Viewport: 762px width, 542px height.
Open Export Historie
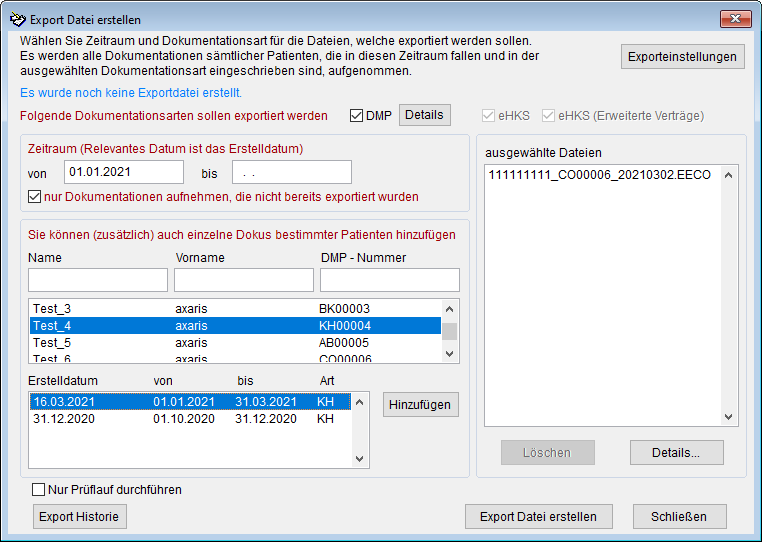pos(80,517)
